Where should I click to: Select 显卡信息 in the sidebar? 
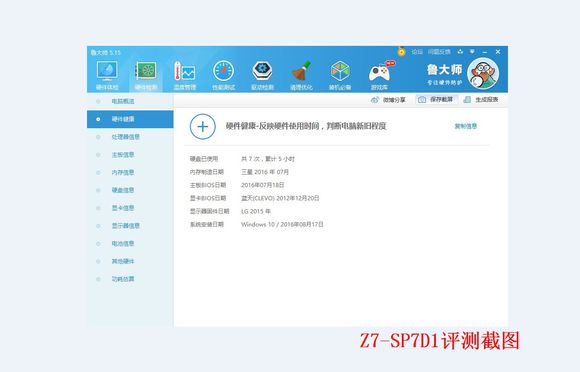130,208
